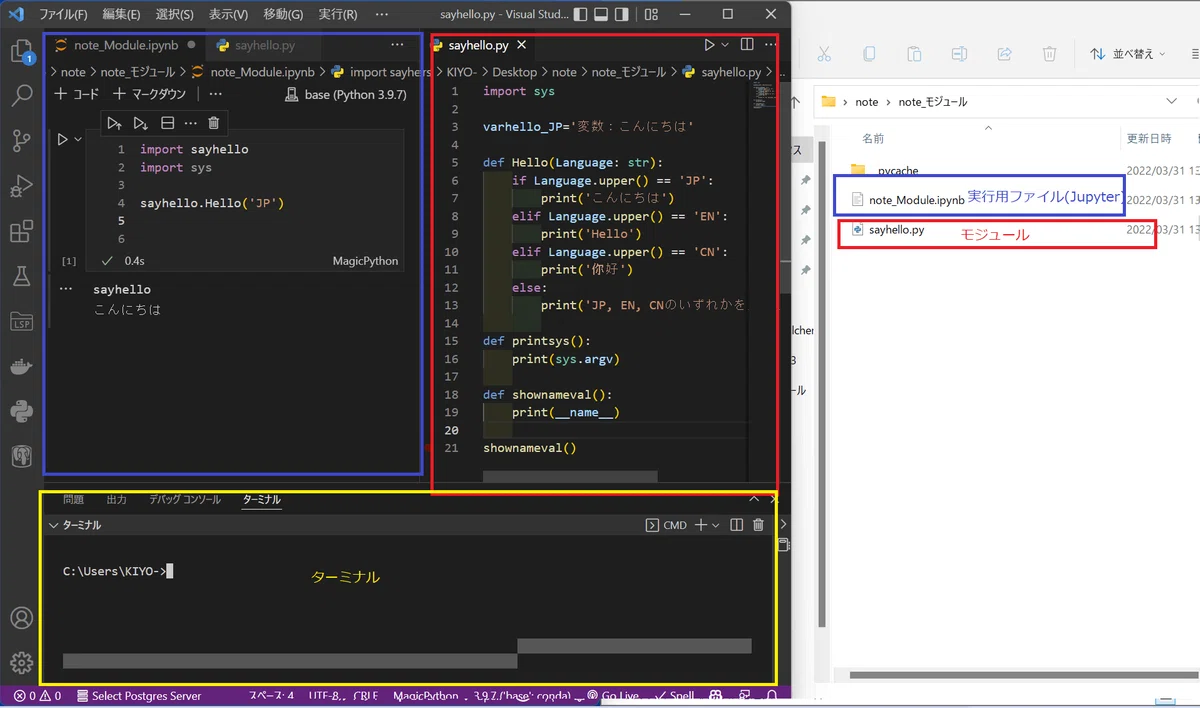1200x708 pixels.
Task: Run the notebook cell with play button
Action: [x=62, y=139]
